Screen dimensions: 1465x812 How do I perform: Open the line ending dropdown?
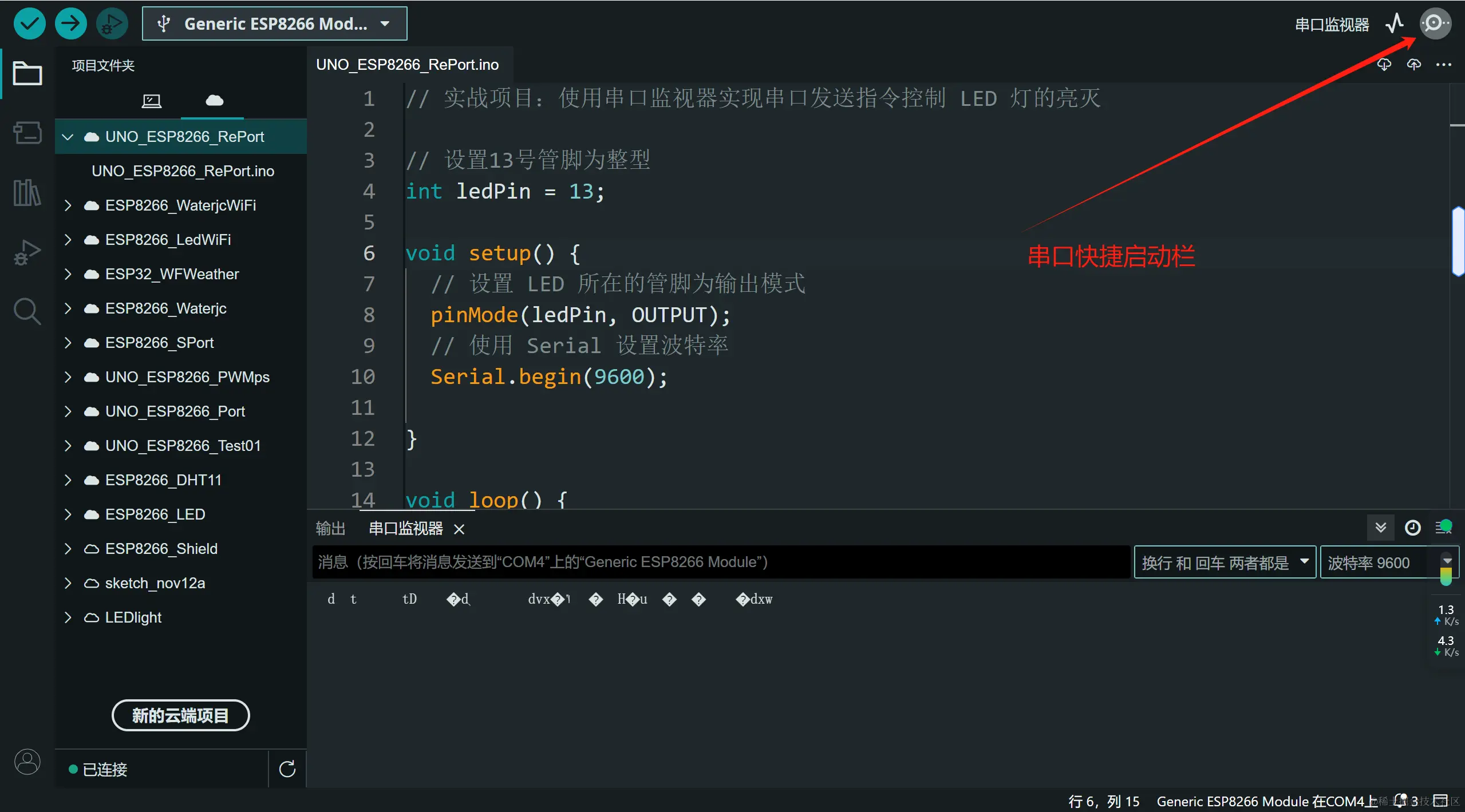[x=1224, y=563]
